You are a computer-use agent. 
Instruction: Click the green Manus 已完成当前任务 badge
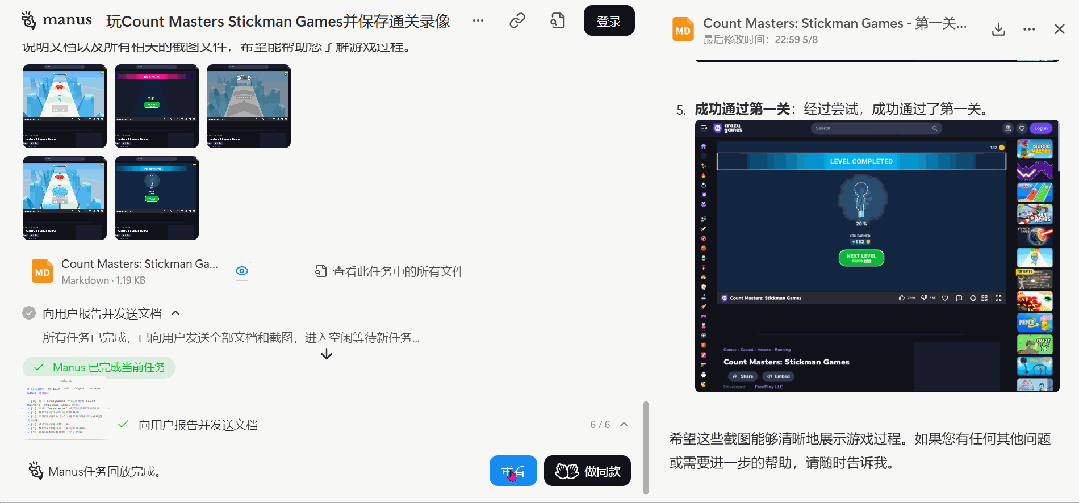[99, 367]
